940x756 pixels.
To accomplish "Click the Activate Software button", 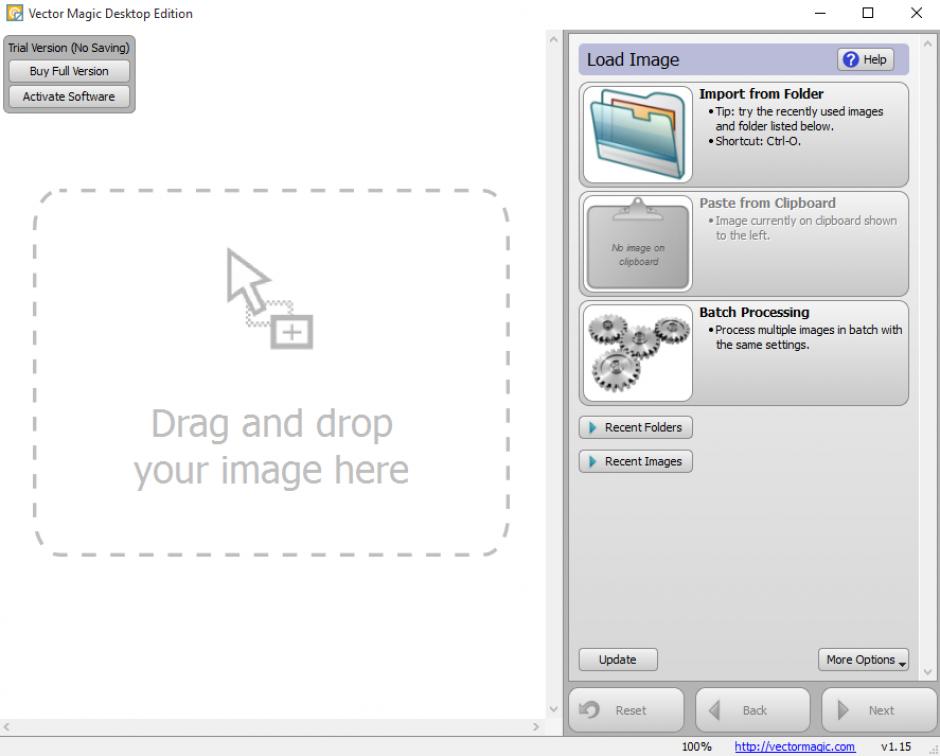I will pos(69,97).
